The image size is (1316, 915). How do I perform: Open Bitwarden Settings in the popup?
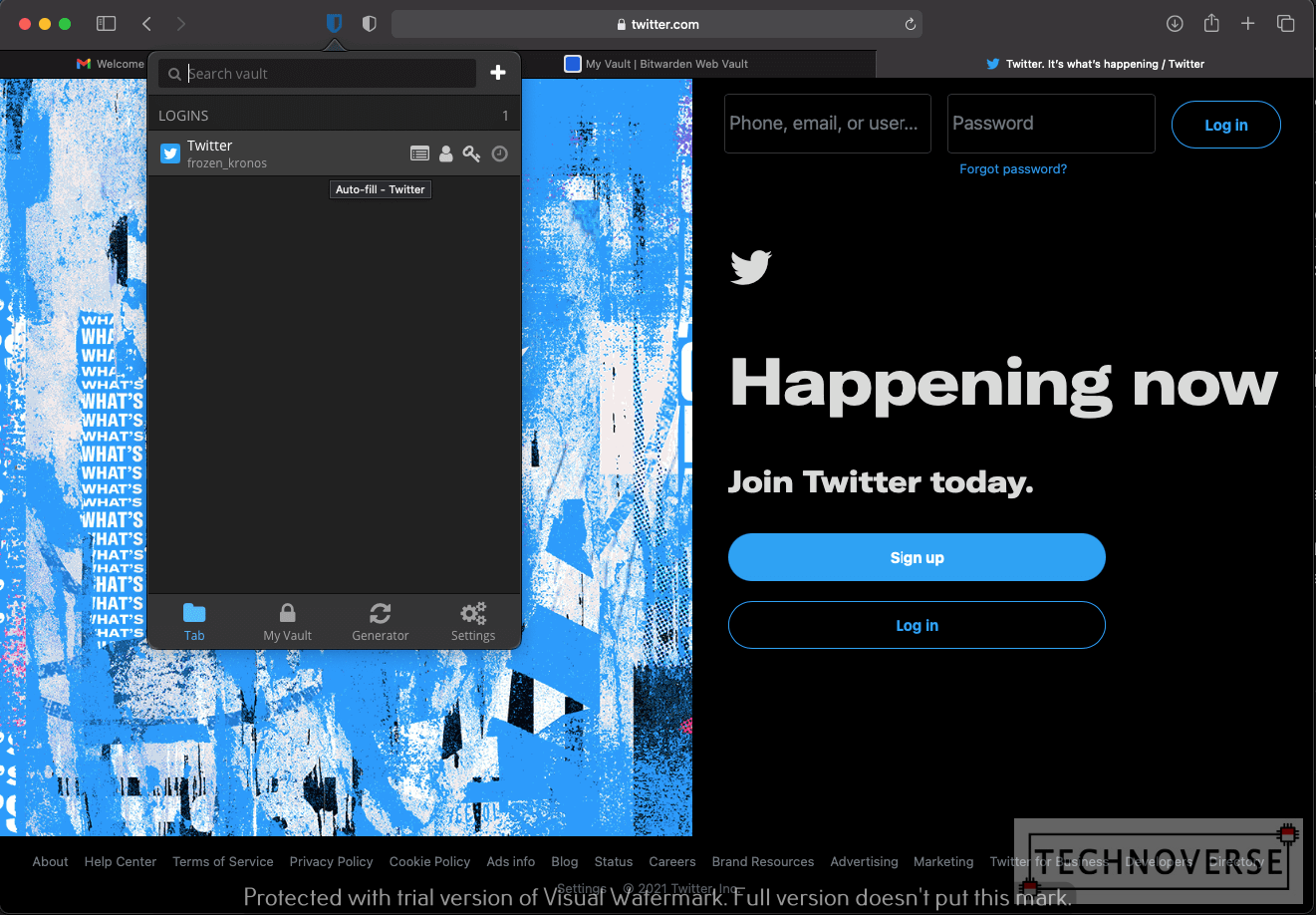pos(473,622)
